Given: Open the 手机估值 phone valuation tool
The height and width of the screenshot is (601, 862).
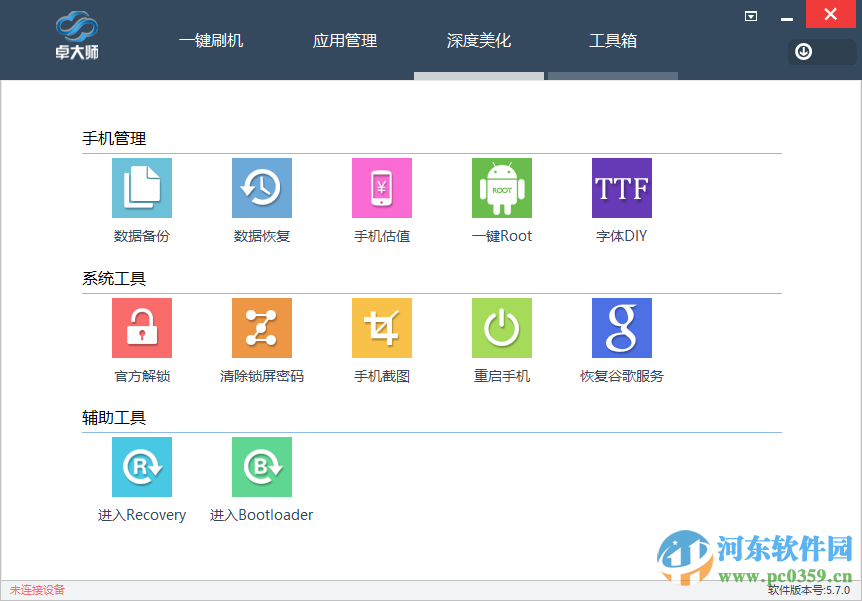Looking at the screenshot, I should click(381, 188).
